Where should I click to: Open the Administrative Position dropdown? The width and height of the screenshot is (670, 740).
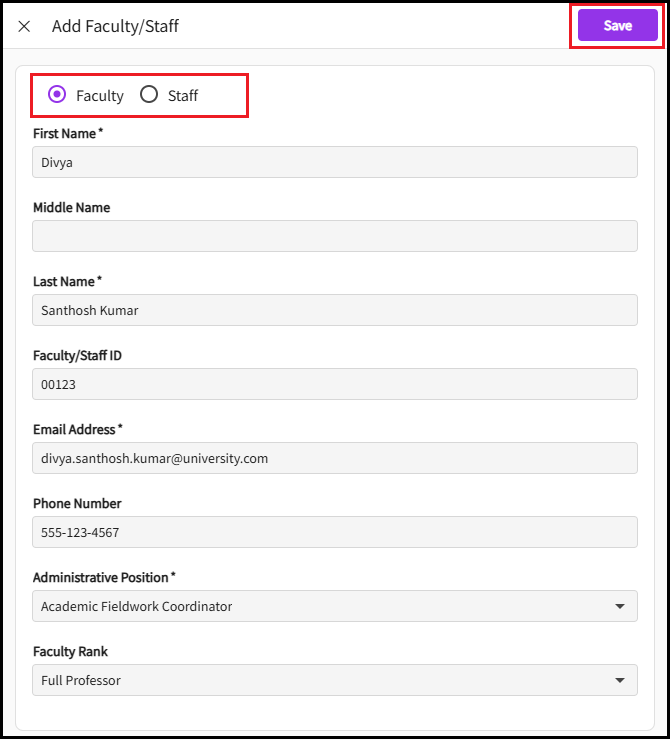coord(320,606)
